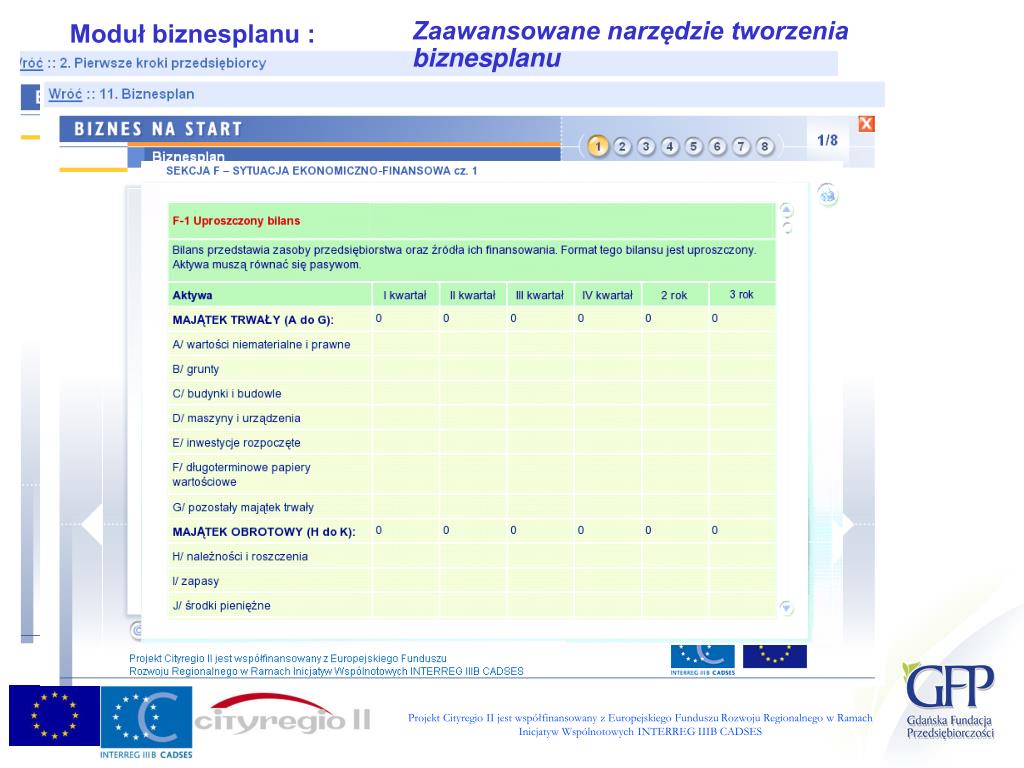The width and height of the screenshot is (1024, 768).
Task: Go to page 8 of the biznesplan
Action: coord(764,146)
